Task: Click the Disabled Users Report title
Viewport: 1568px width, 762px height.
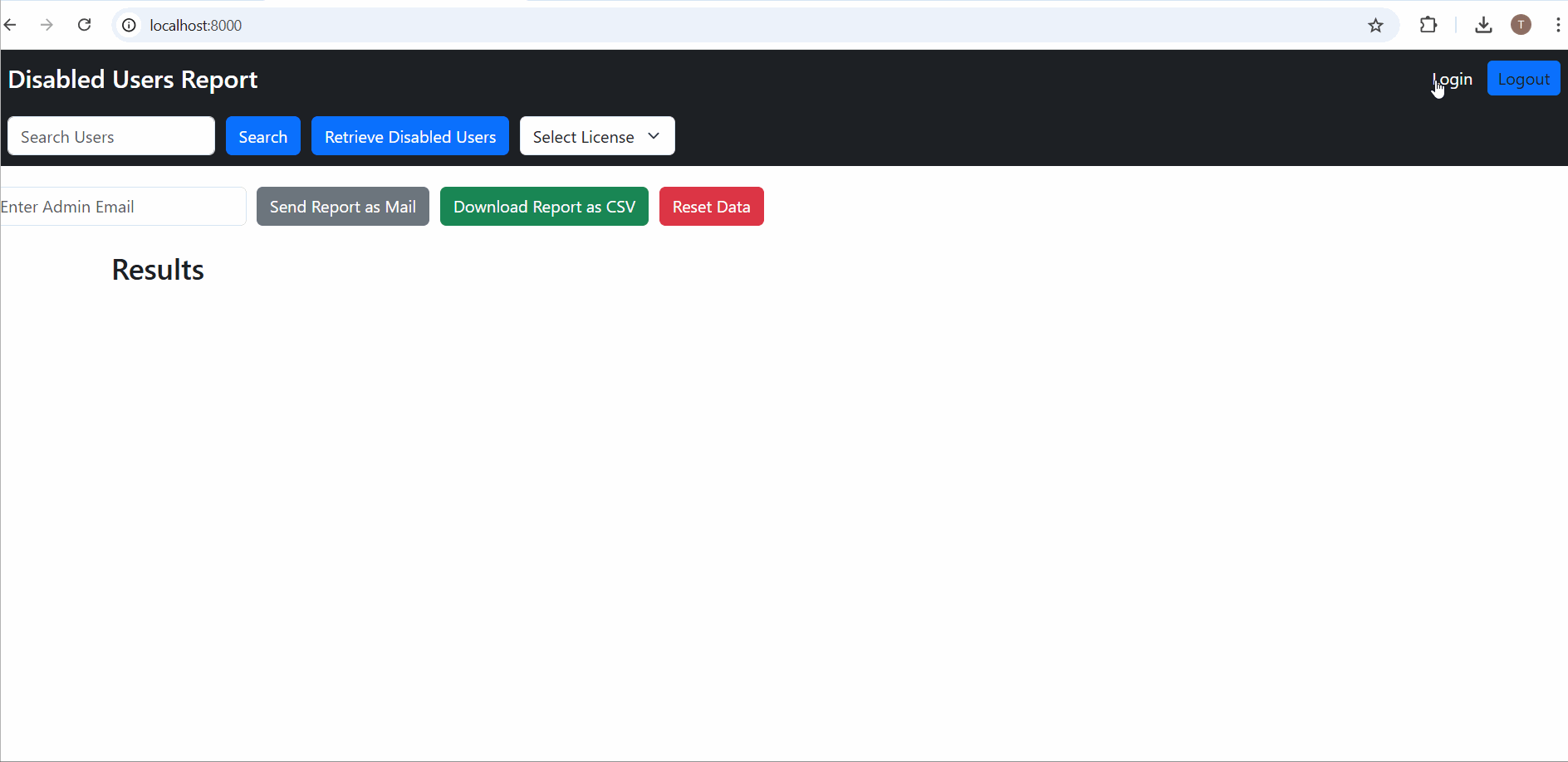Action: coord(133,80)
